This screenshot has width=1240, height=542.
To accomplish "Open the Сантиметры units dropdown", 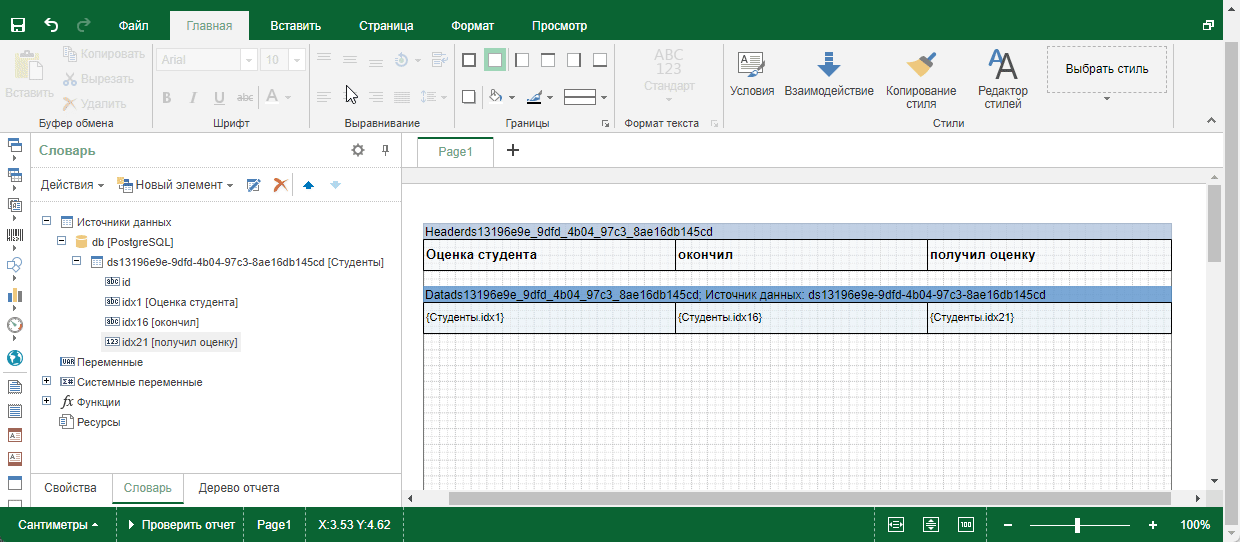I will tap(58, 525).
